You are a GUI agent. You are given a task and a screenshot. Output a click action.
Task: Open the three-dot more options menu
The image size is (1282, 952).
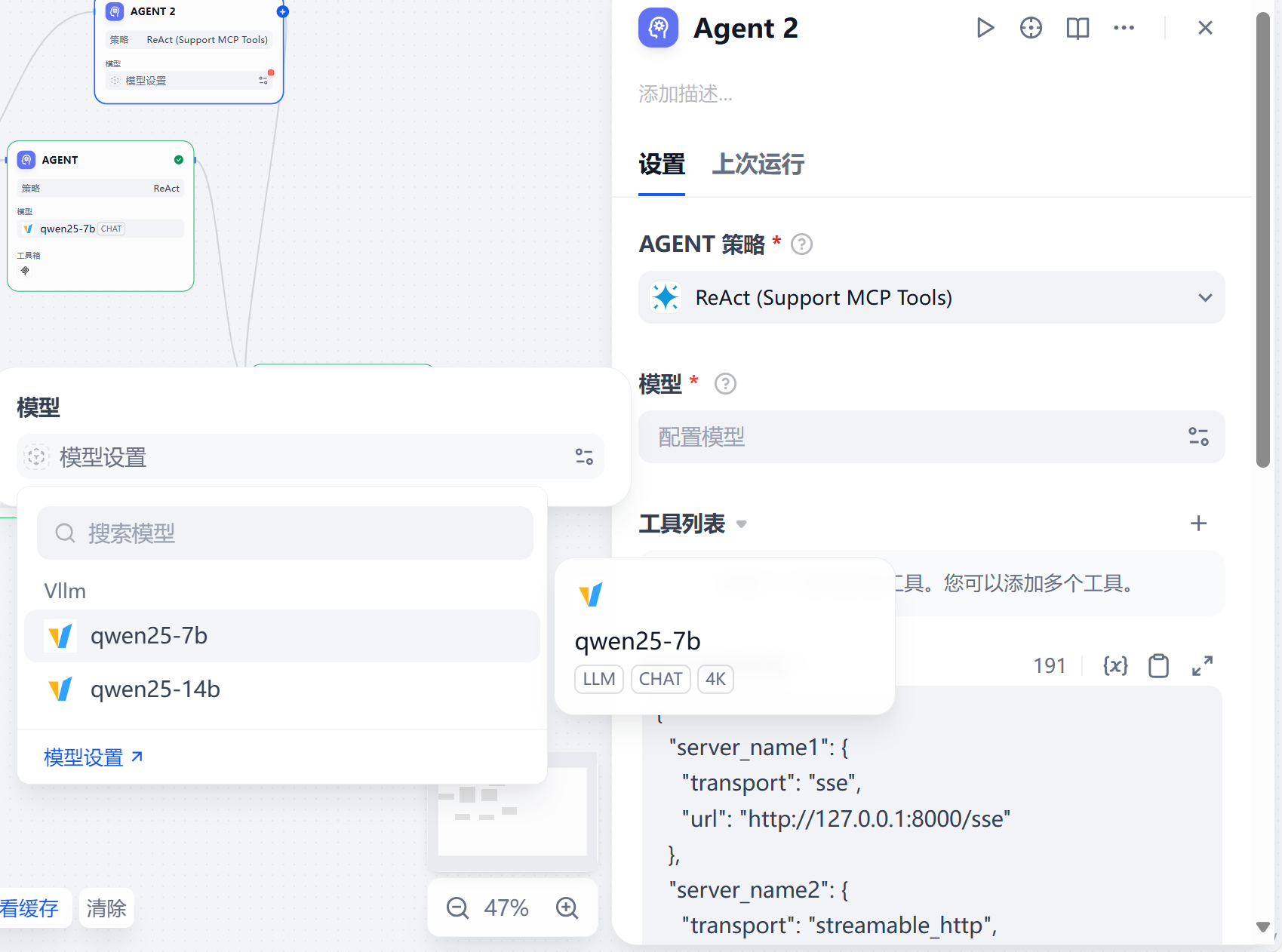1124,28
